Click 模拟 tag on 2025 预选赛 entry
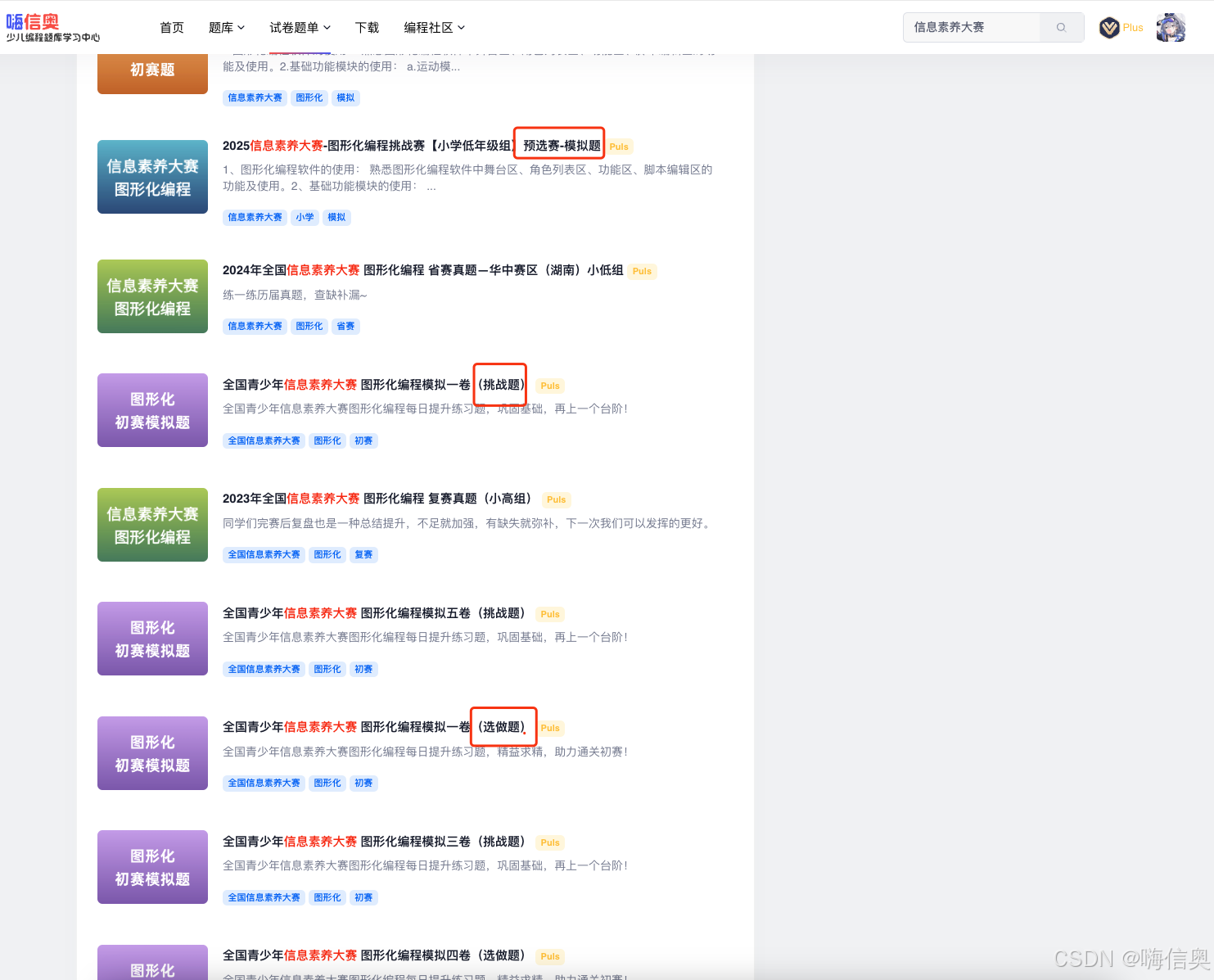 (x=337, y=217)
